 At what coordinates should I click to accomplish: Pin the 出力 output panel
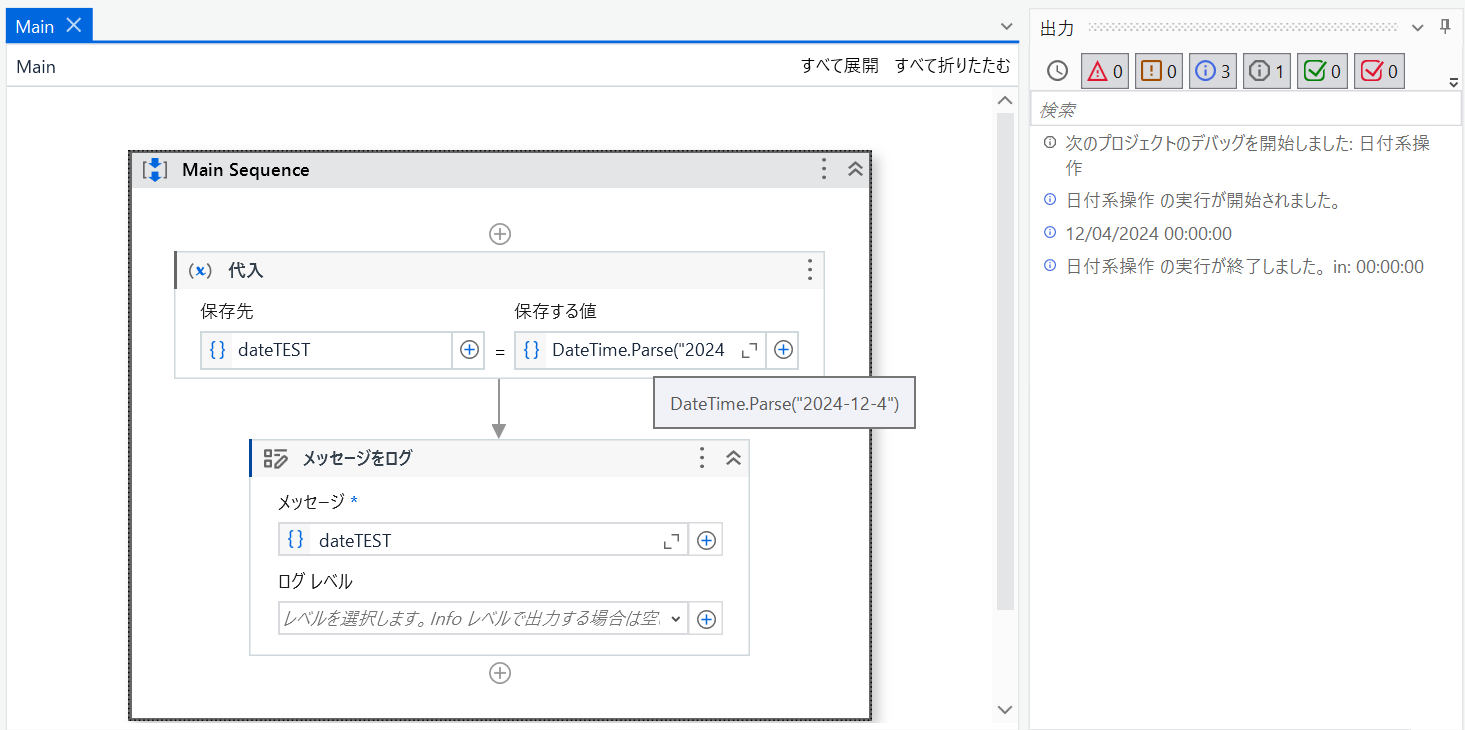[x=1445, y=27]
